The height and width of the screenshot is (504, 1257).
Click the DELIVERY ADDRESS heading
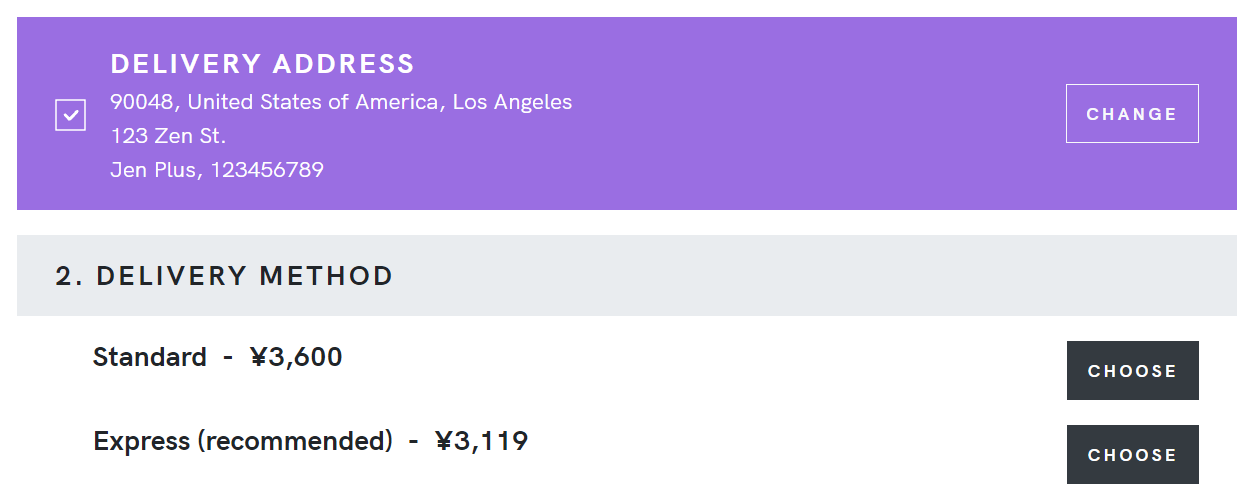click(262, 64)
